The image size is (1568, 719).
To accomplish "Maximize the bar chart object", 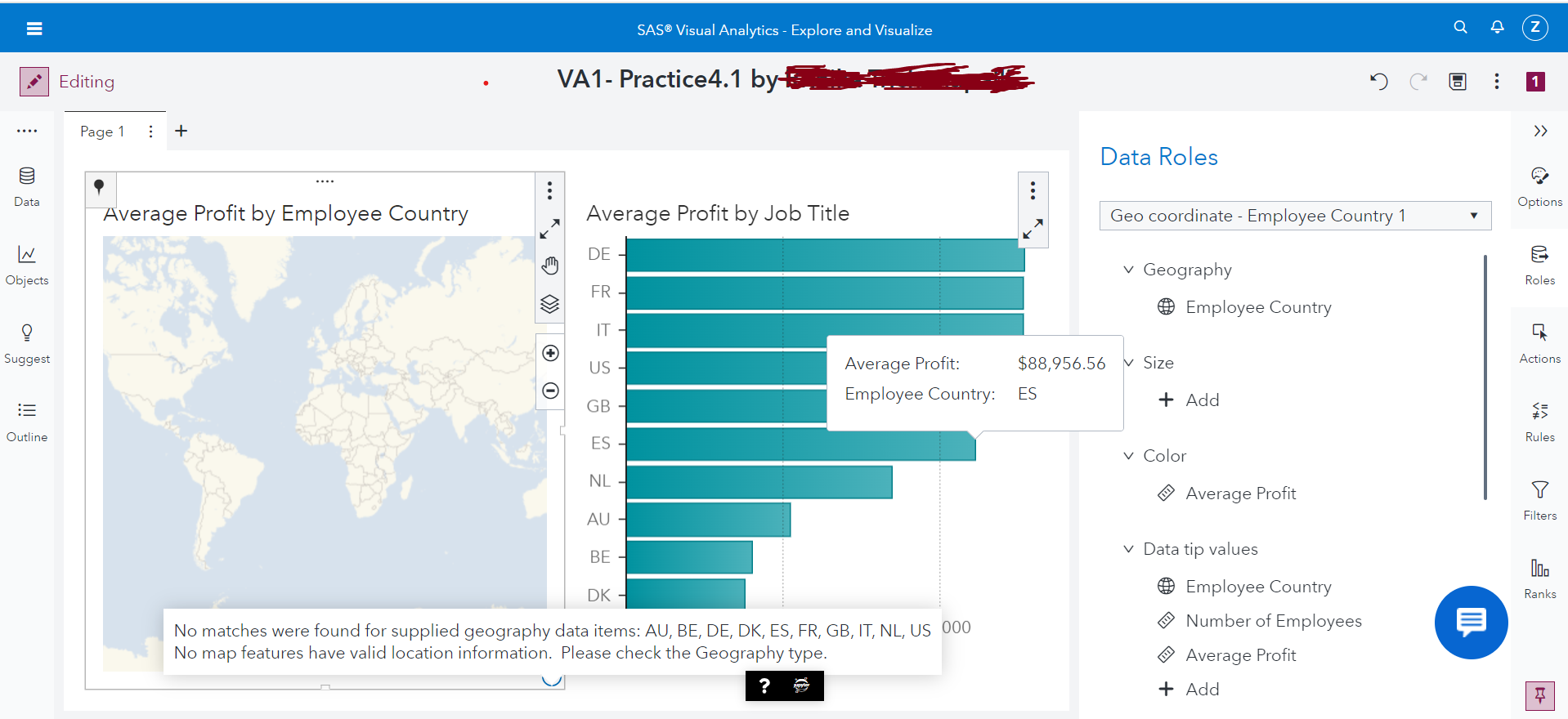I will coord(1033,229).
